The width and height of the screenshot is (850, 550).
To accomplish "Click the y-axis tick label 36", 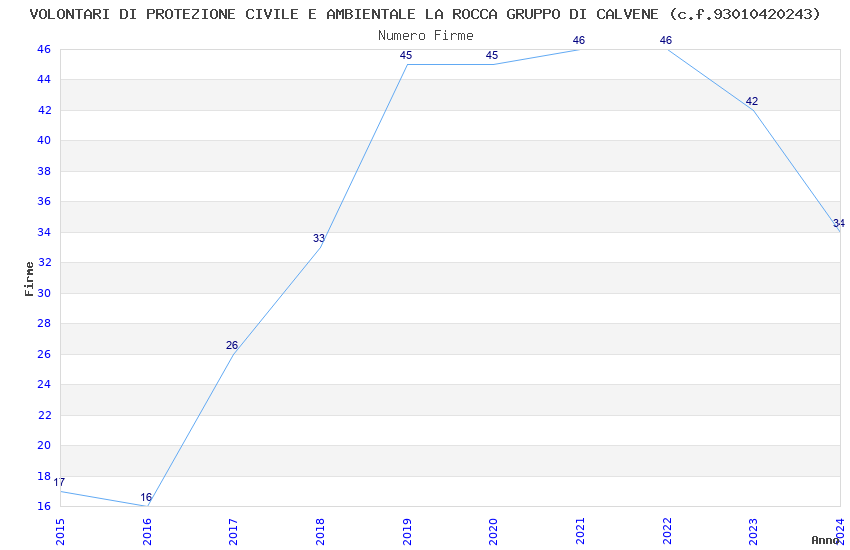I will (x=44, y=202).
